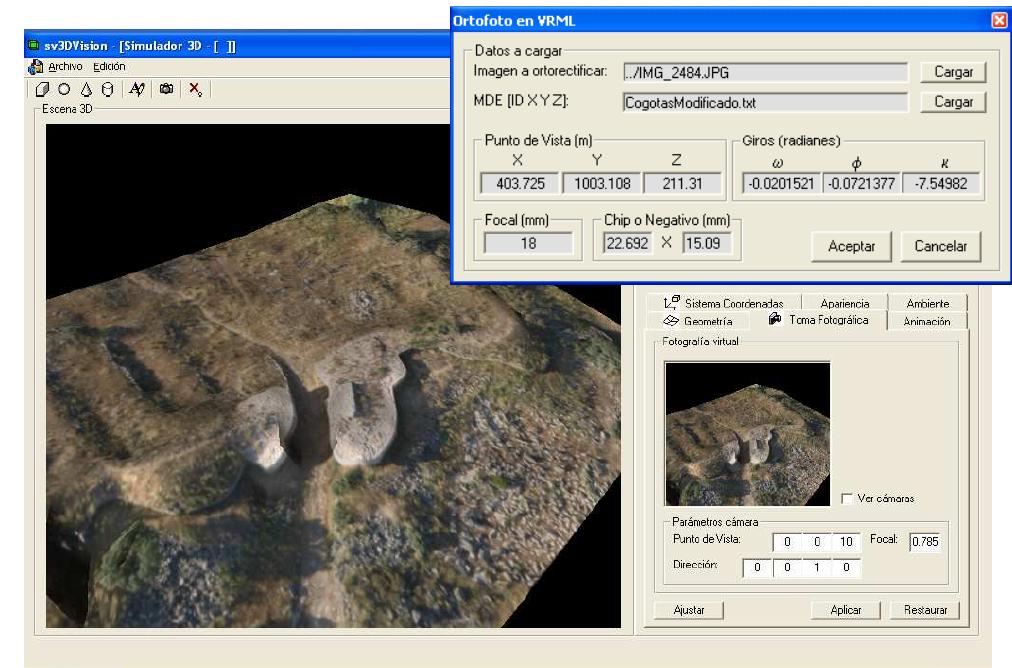Click the Ajustar button
This screenshot has height=668, width=1012.
pyautogui.click(x=689, y=610)
